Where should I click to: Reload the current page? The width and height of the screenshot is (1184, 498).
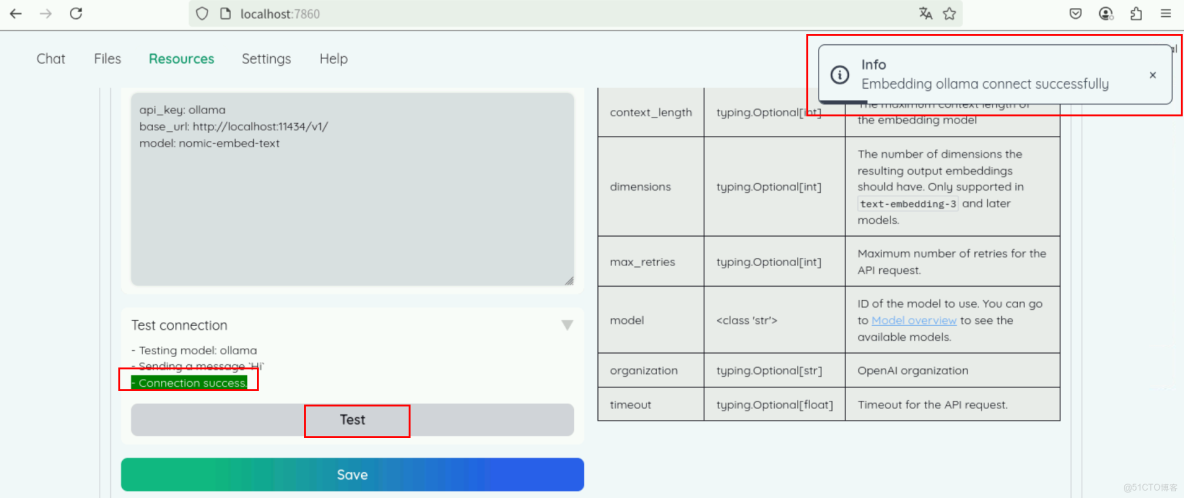(x=76, y=14)
